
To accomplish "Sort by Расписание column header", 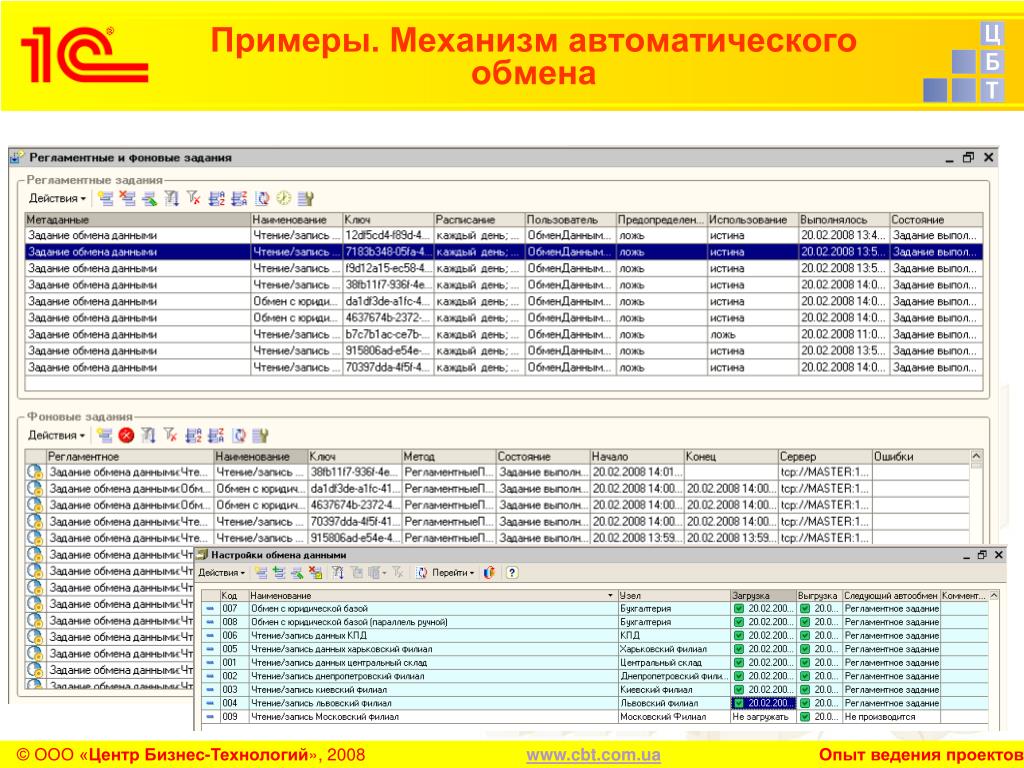I will [x=479, y=220].
